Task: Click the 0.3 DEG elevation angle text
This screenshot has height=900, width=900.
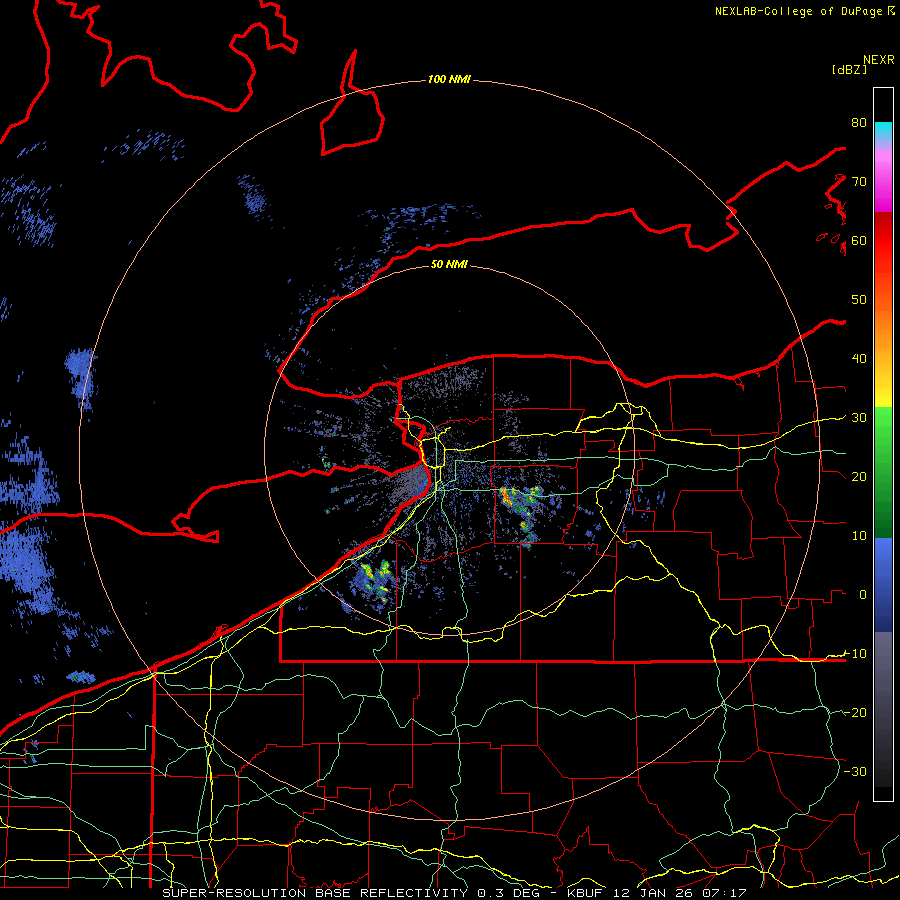Action: [507, 893]
